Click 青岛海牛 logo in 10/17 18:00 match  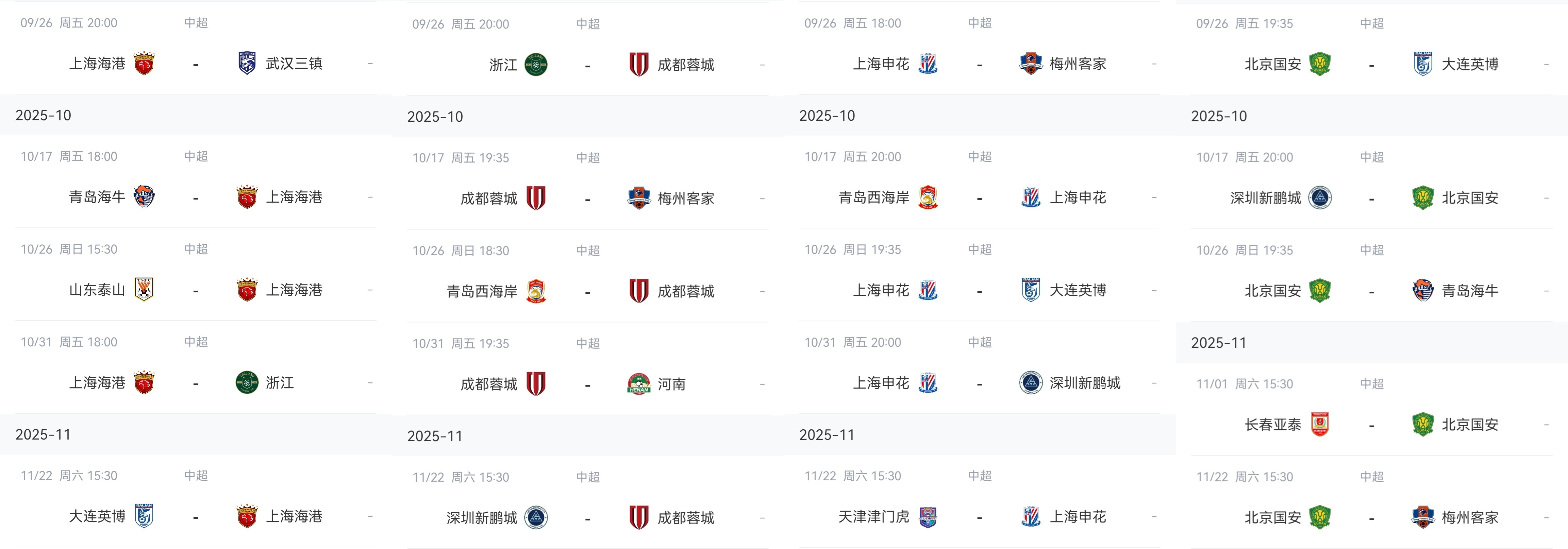[144, 196]
